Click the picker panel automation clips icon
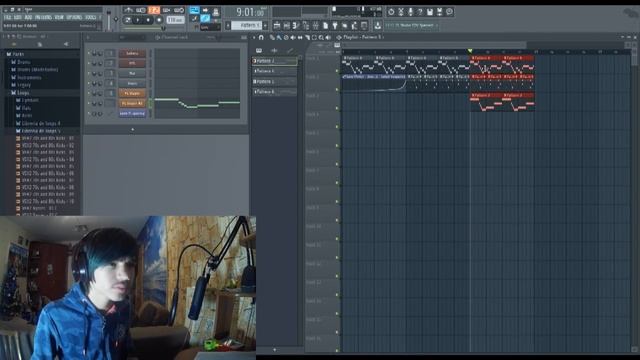 (290, 51)
